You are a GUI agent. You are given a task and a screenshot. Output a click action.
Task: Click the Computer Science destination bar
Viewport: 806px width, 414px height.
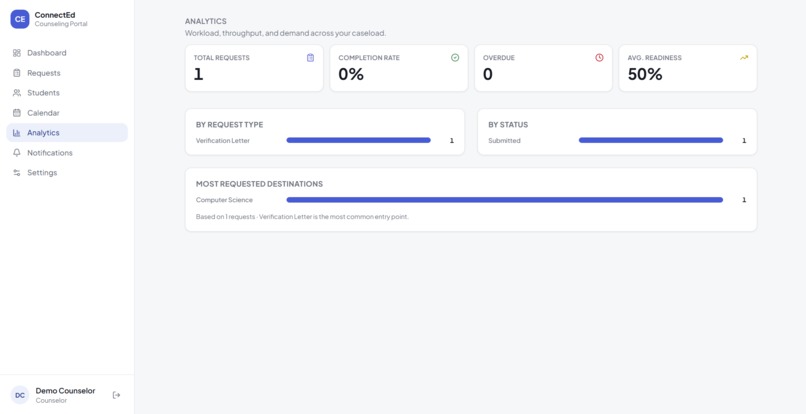[x=505, y=200]
